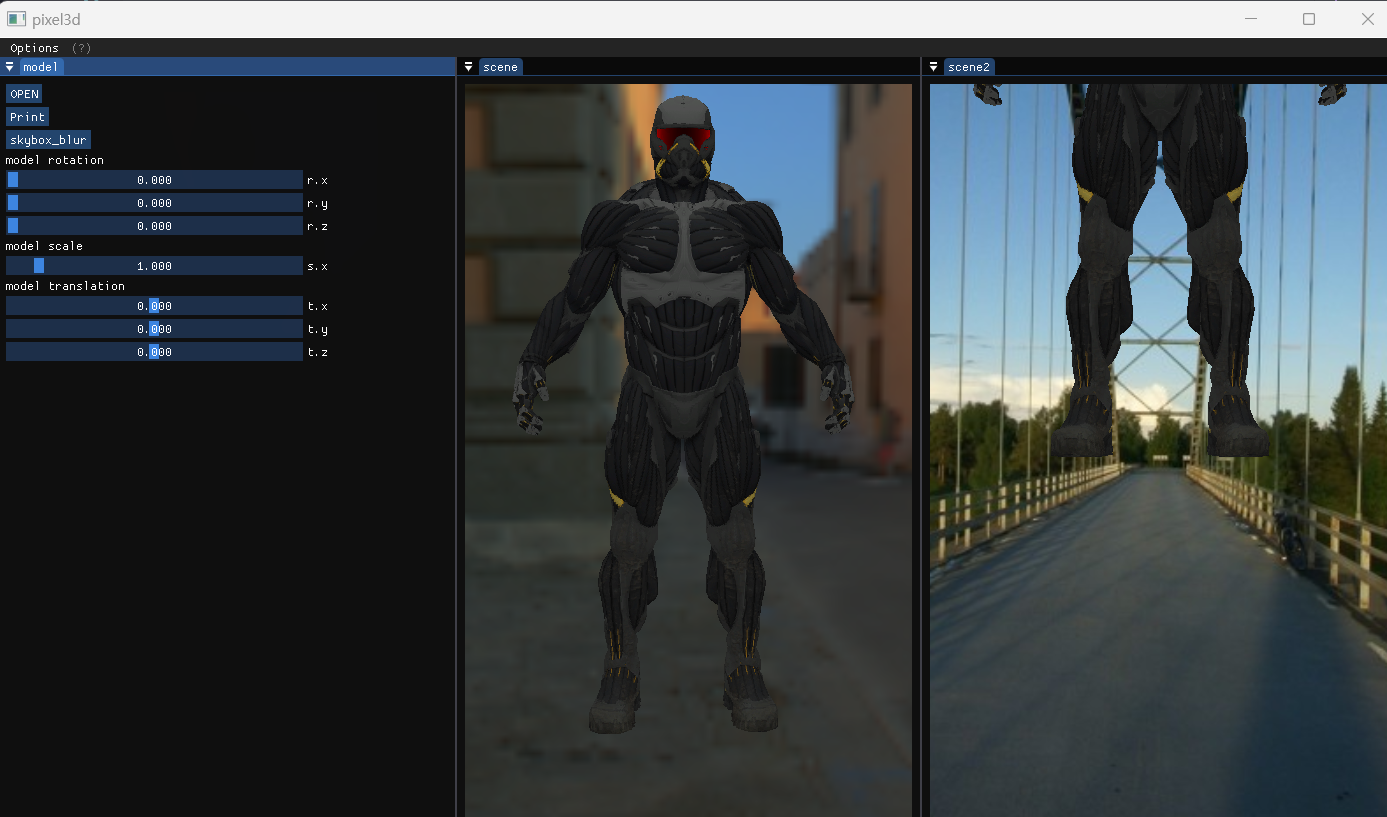
Task: Click the r.y rotation slider
Action: click(x=154, y=203)
